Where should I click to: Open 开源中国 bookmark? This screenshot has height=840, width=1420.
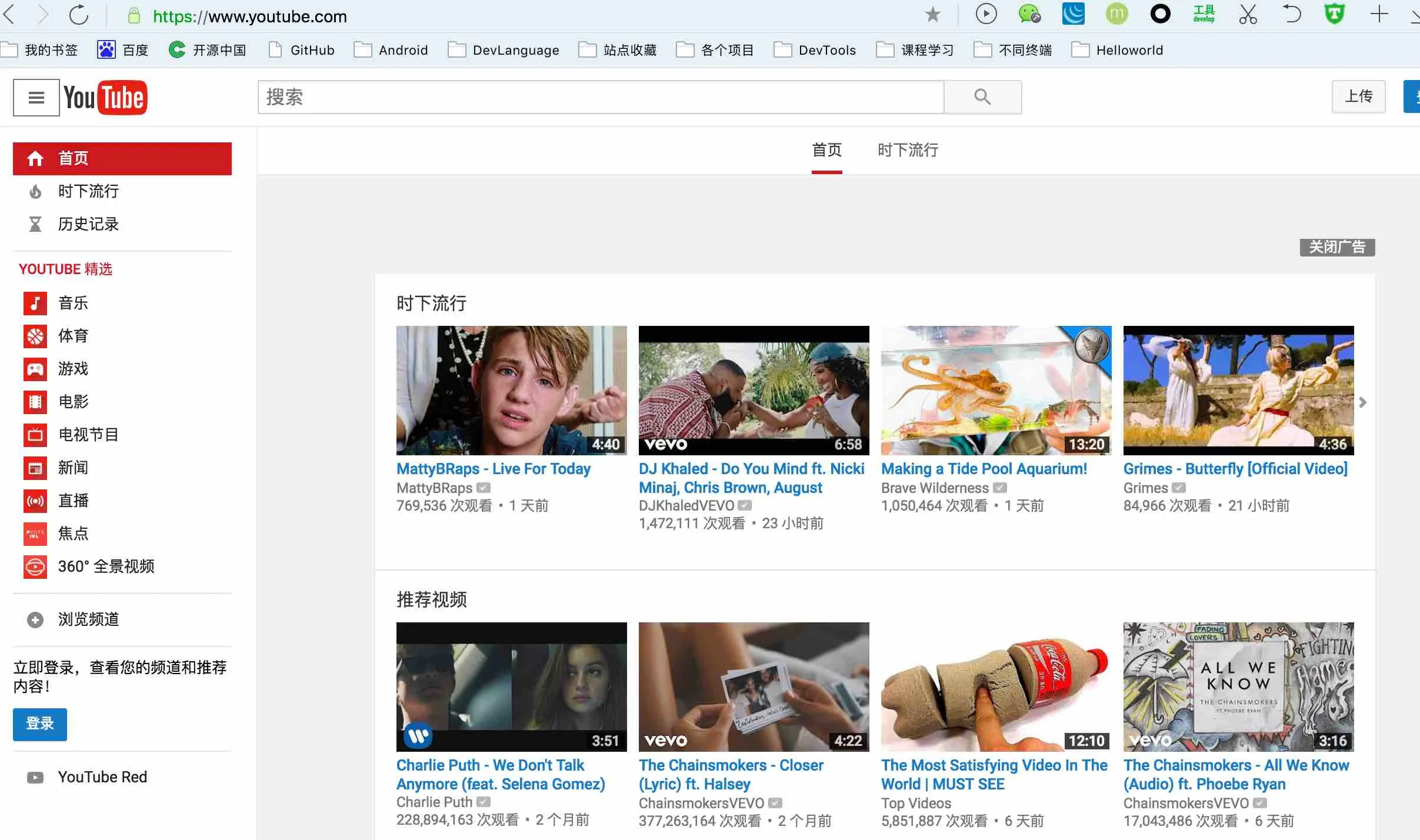(x=207, y=50)
